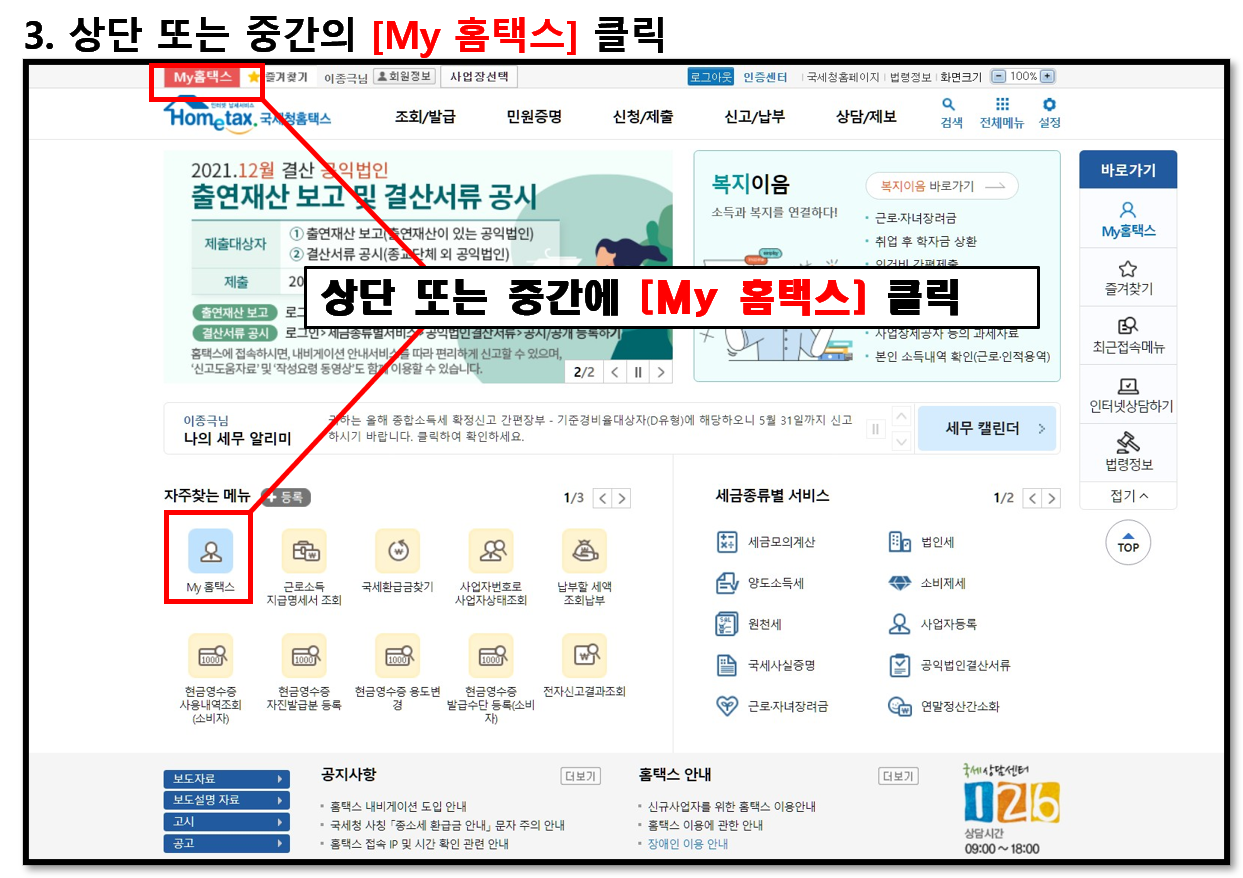
Task: Open 원천세 service
Action: click(749, 624)
